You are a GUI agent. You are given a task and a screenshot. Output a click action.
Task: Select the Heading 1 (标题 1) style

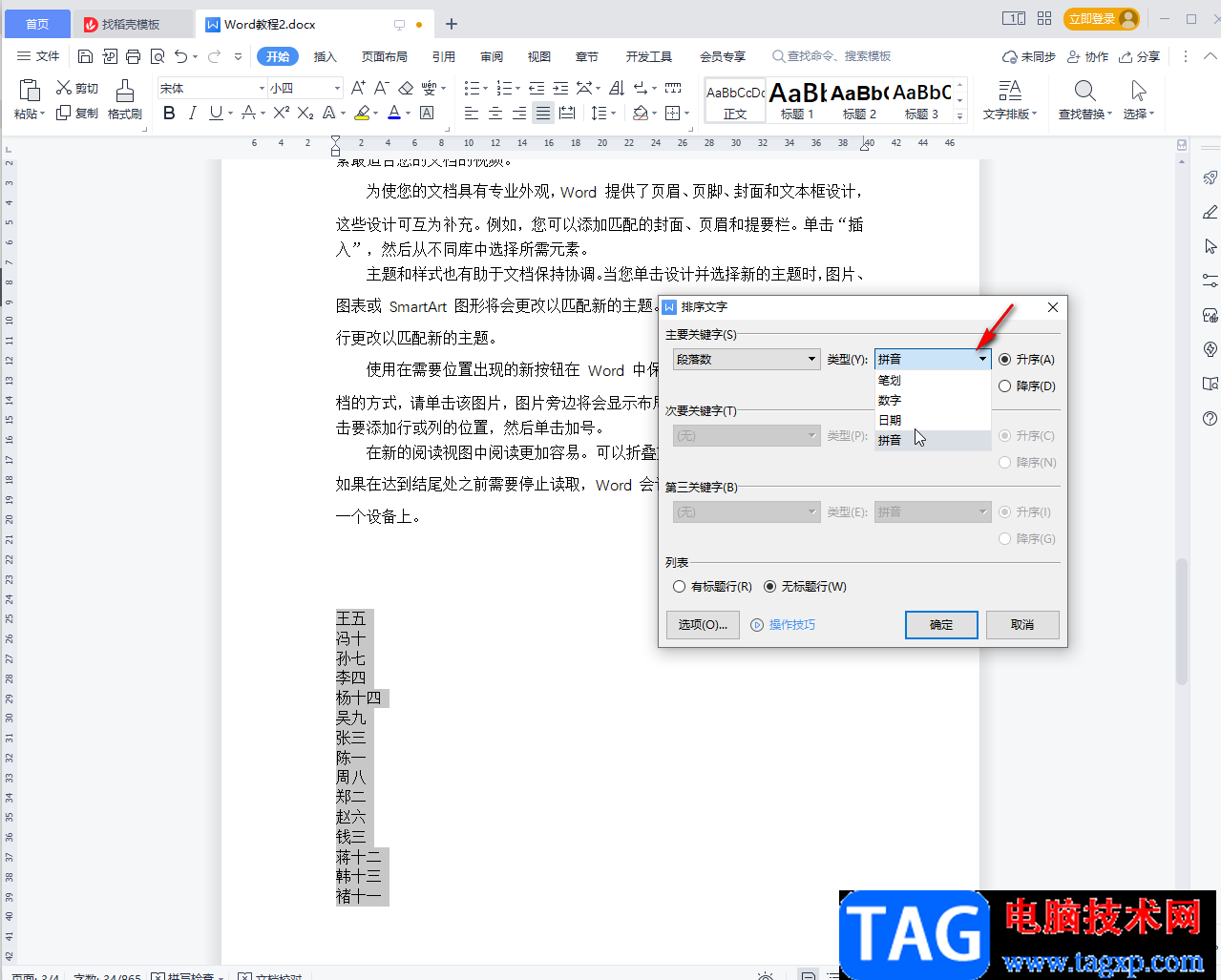(797, 100)
